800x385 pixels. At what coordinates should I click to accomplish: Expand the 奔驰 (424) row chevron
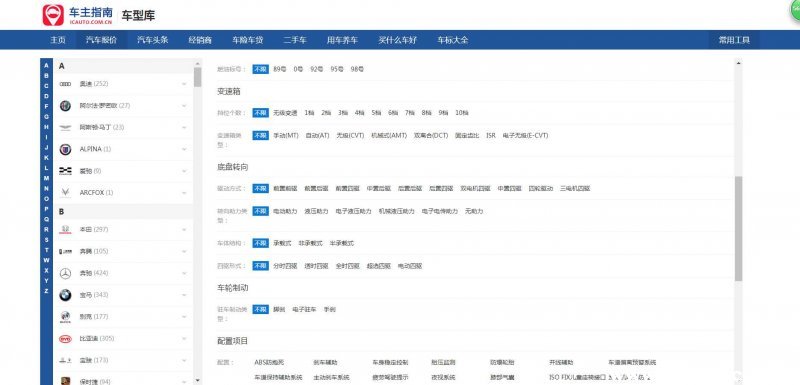click(x=184, y=273)
